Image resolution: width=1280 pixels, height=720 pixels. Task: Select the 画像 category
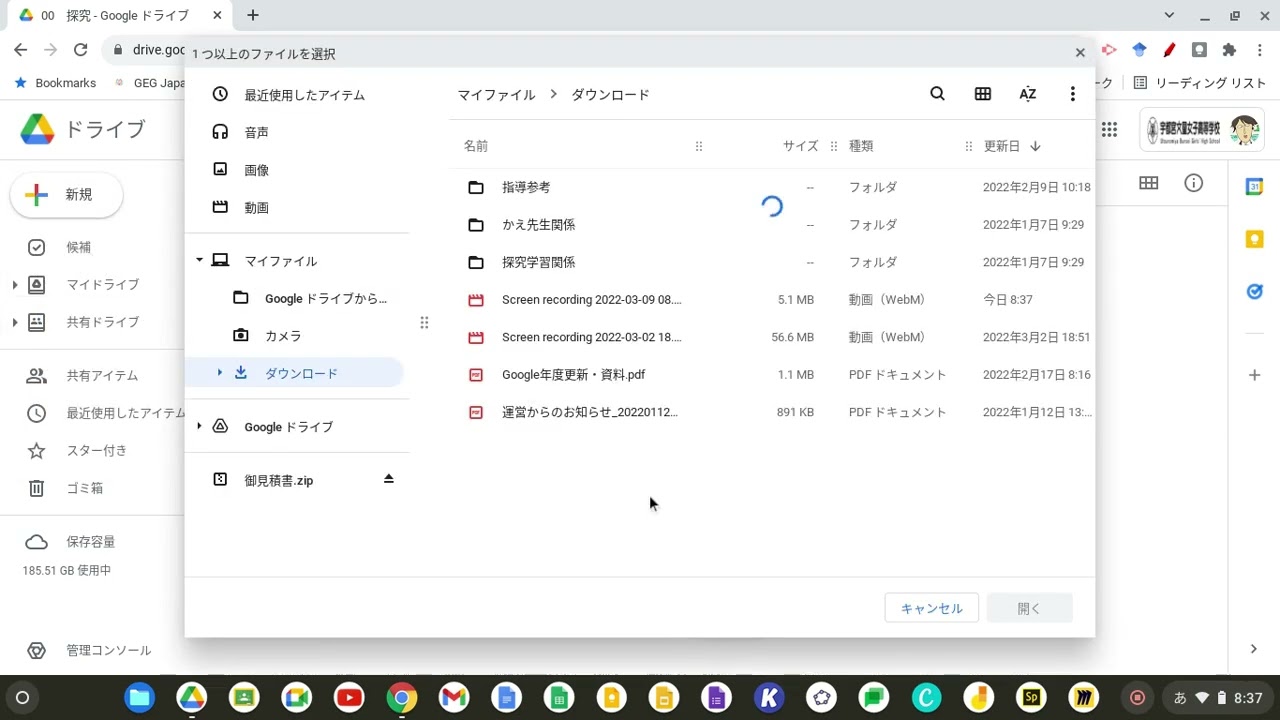(297, 170)
